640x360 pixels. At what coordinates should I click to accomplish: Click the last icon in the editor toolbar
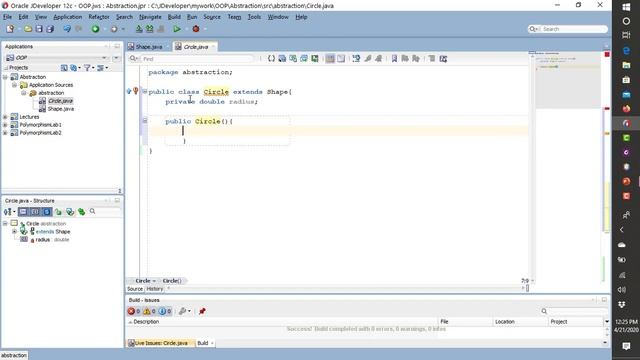coord(443,59)
